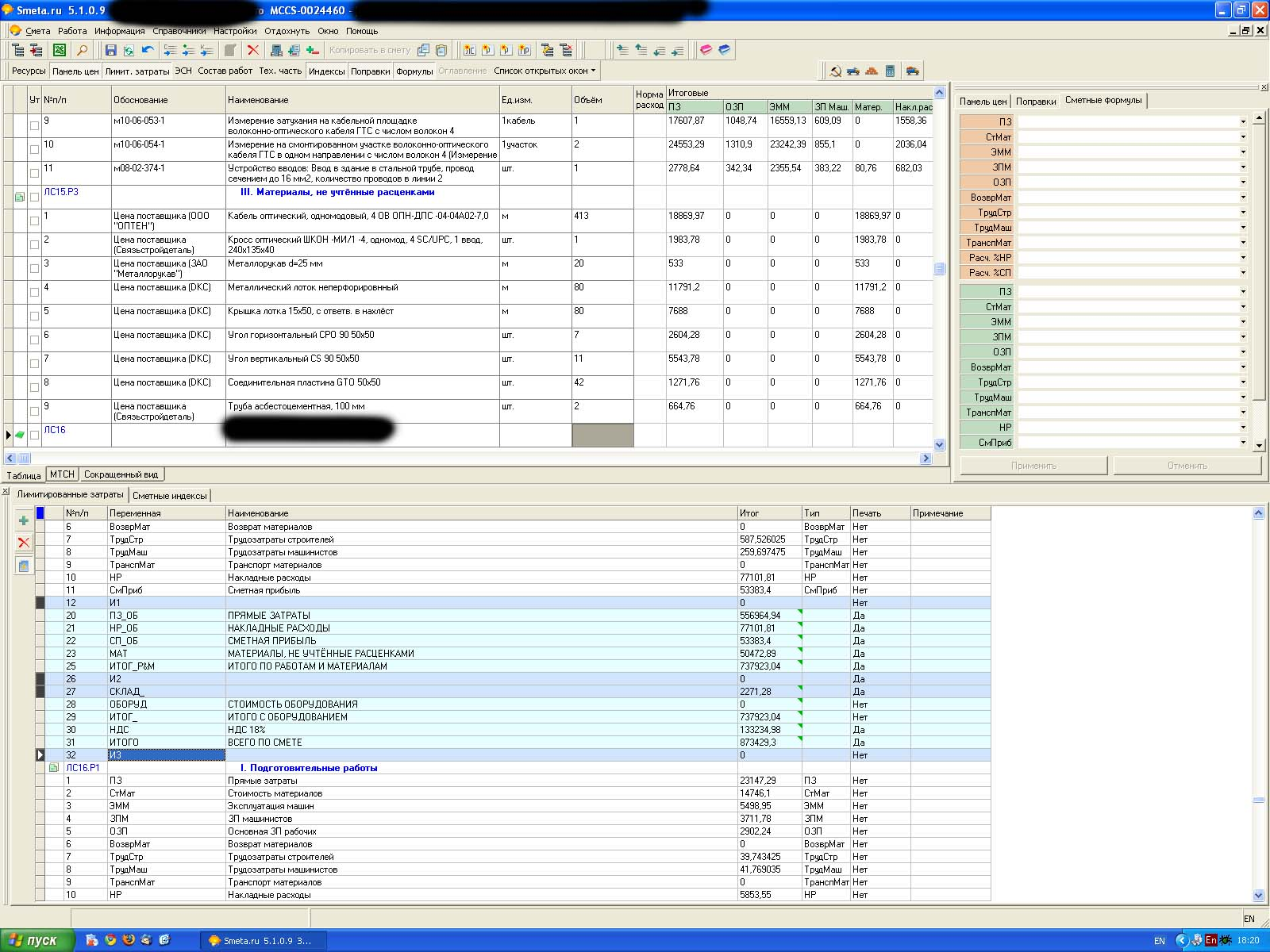Screen dimensions: 1270x952
Task: Click the refresh-save icon next to floppy
Action: [x=129, y=50]
